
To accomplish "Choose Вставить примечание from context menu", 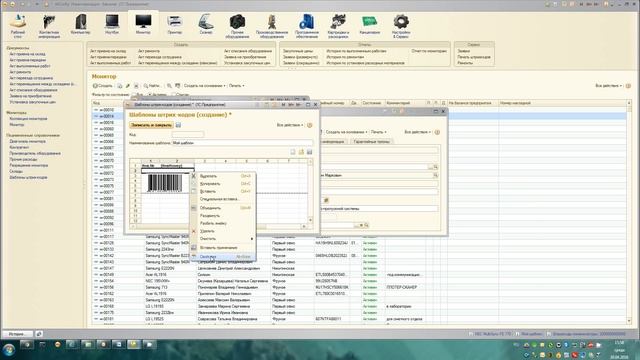I will pyautogui.click(x=223, y=247).
